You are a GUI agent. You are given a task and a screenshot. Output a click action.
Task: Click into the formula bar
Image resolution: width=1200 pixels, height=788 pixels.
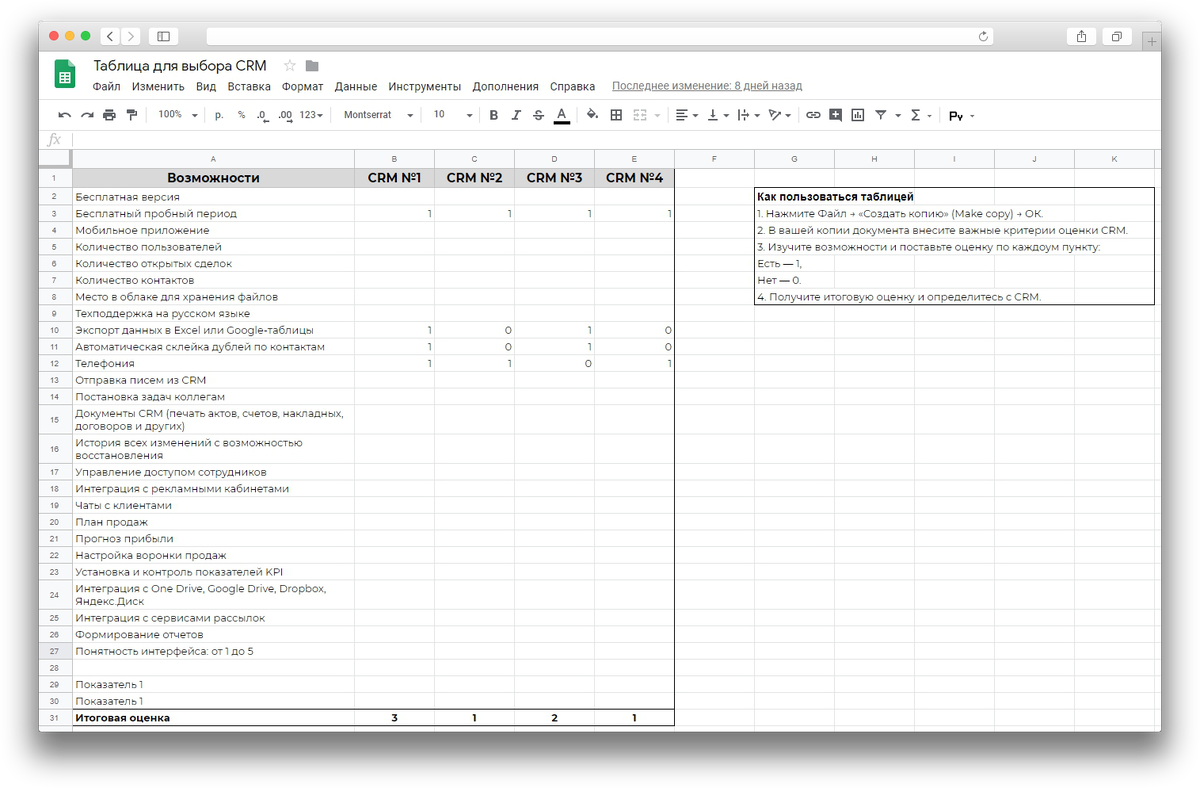(615, 140)
